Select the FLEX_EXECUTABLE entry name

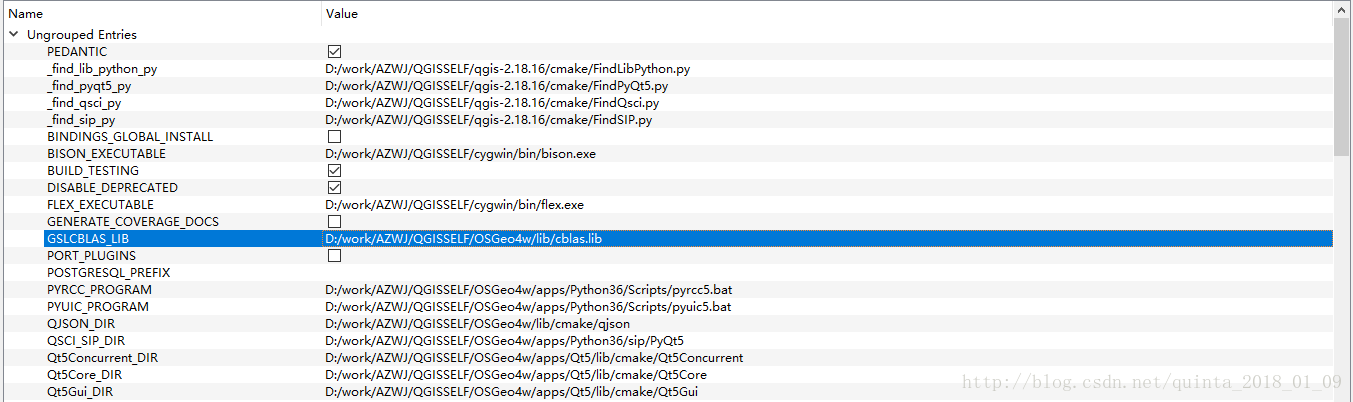pyautogui.click(x=100, y=205)
